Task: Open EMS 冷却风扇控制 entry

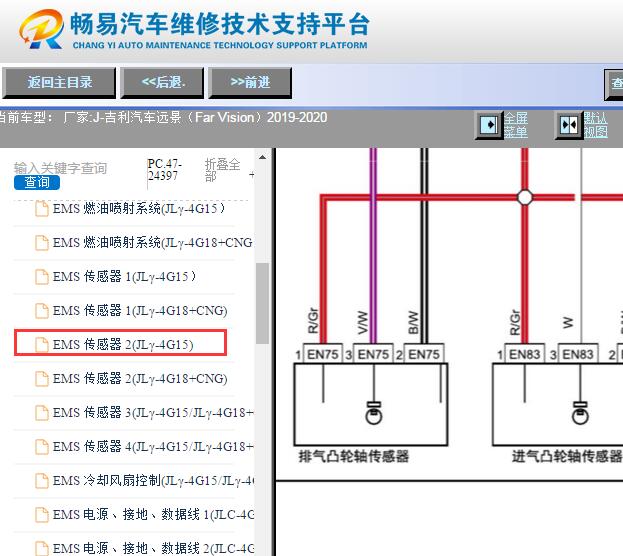Action: [153, 480]
